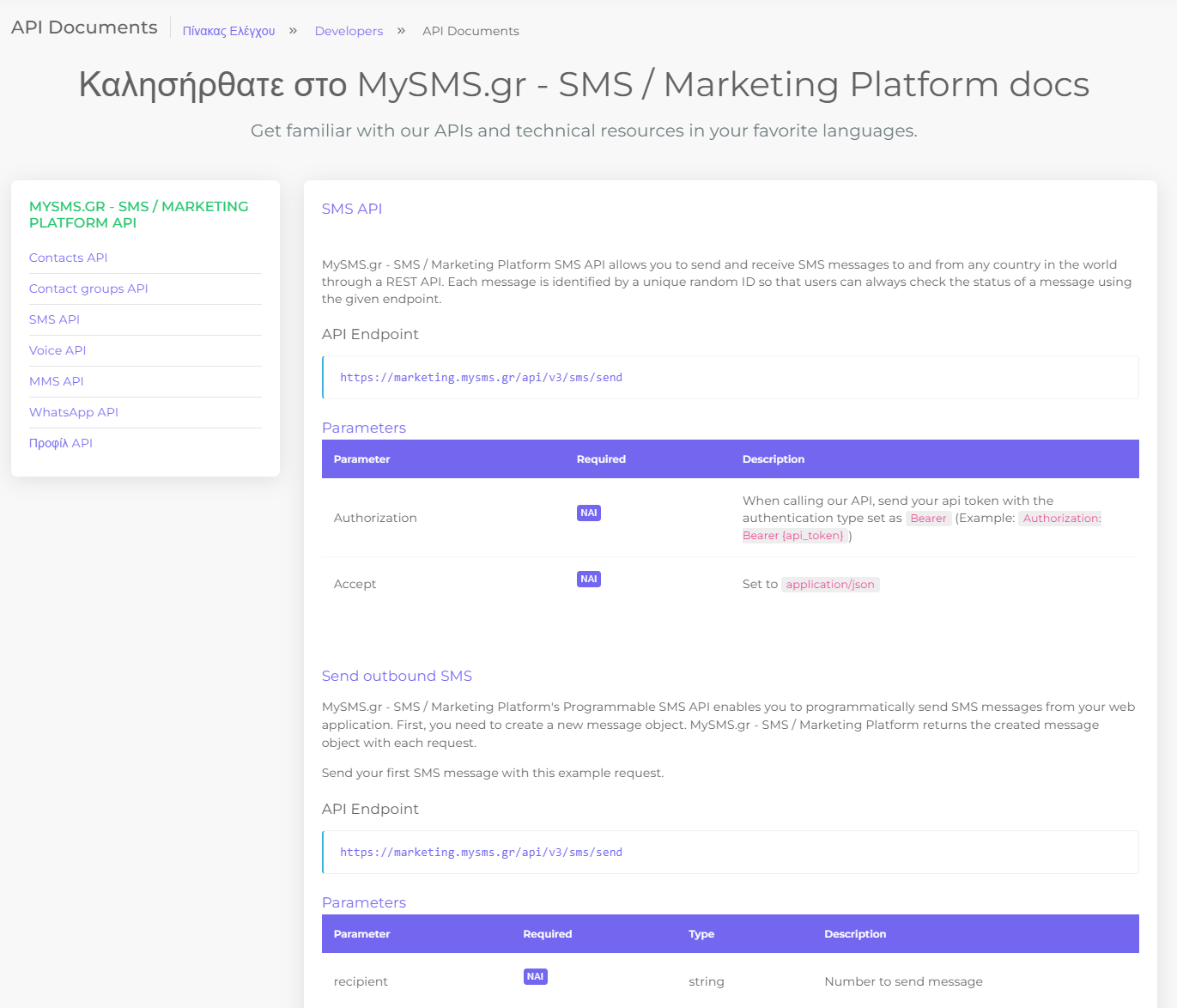Click the recipient parameter cell
1177x1008 pixels.
point(361,981)
